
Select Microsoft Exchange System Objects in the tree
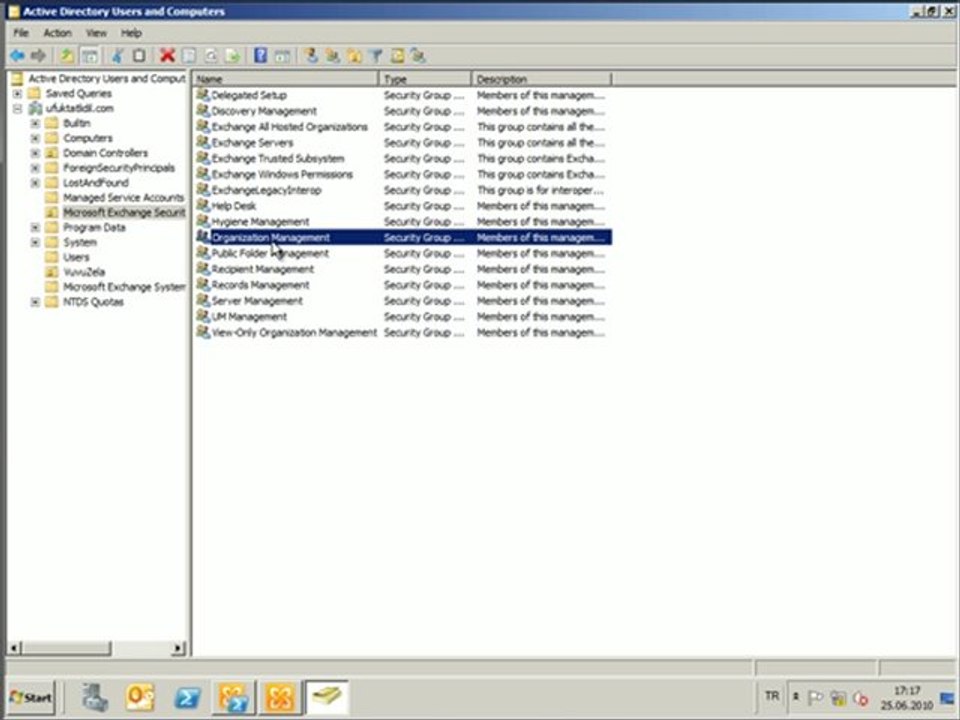point(124,287)
